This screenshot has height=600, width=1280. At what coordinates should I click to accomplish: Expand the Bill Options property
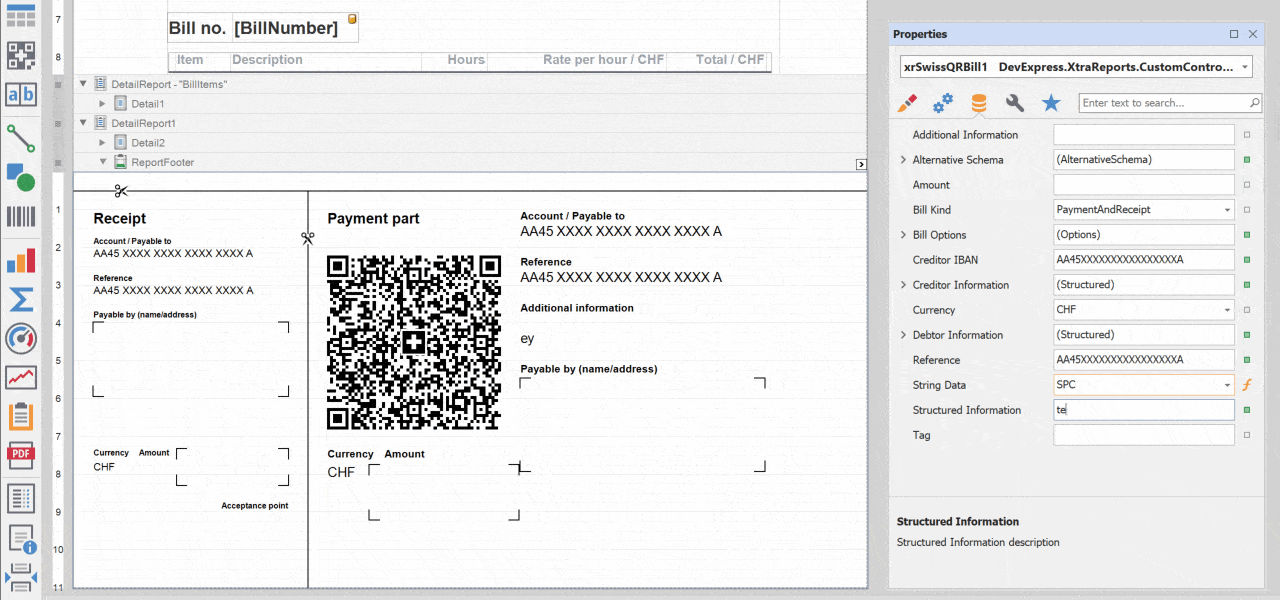[904, 235]
